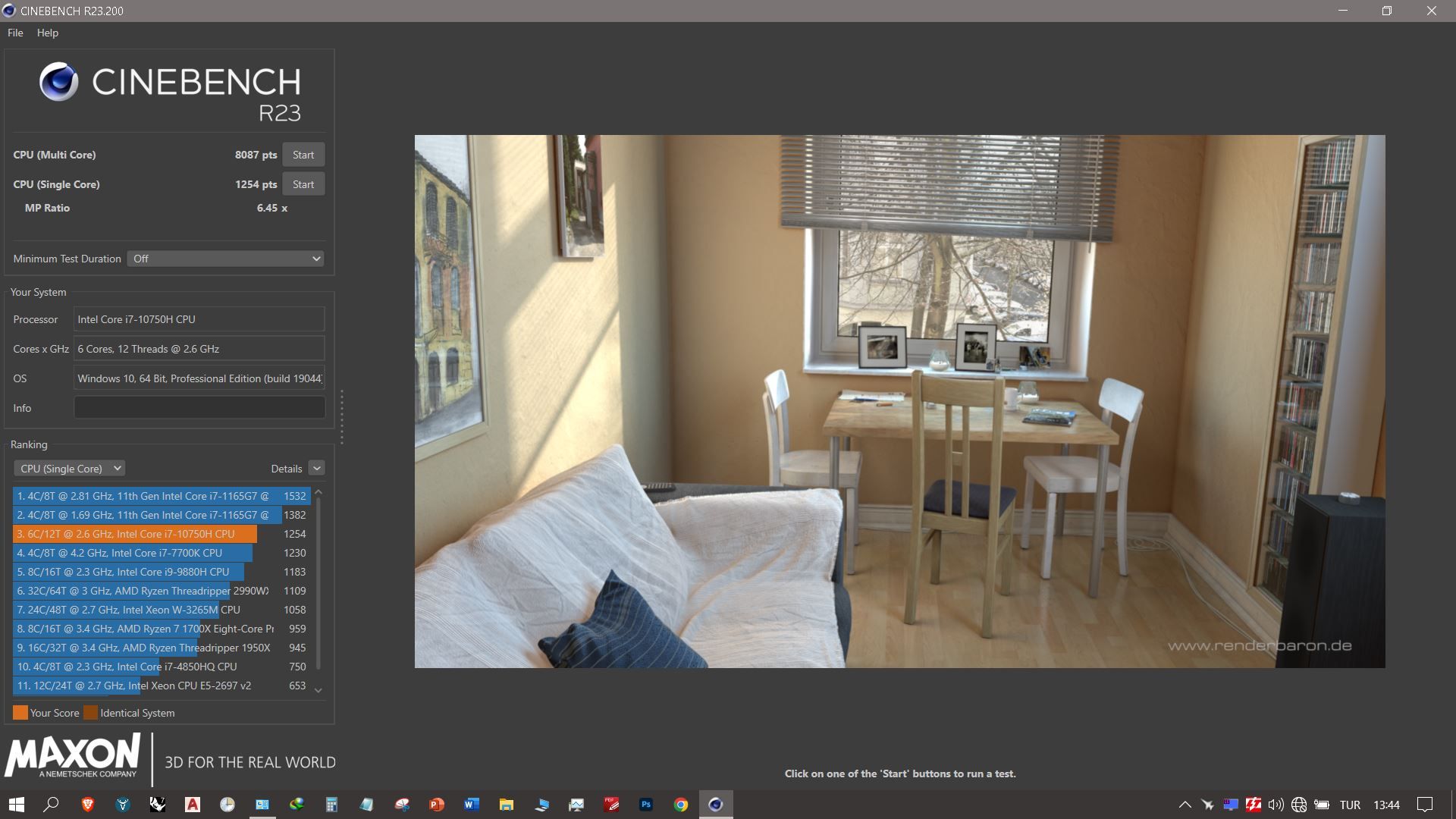Click the ranking list scroll-down arrow
The image size is (1456, 819).
point(318,690)
